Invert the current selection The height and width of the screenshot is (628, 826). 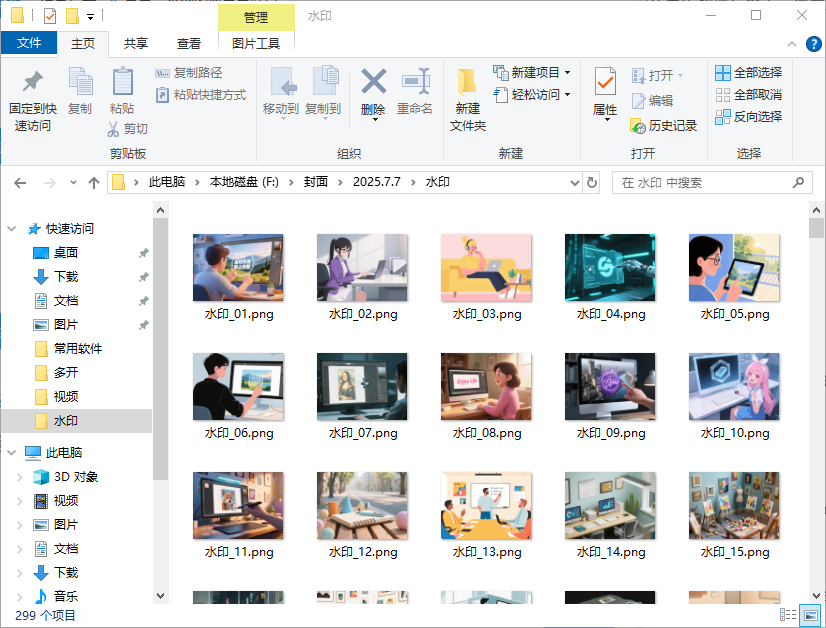747,115
